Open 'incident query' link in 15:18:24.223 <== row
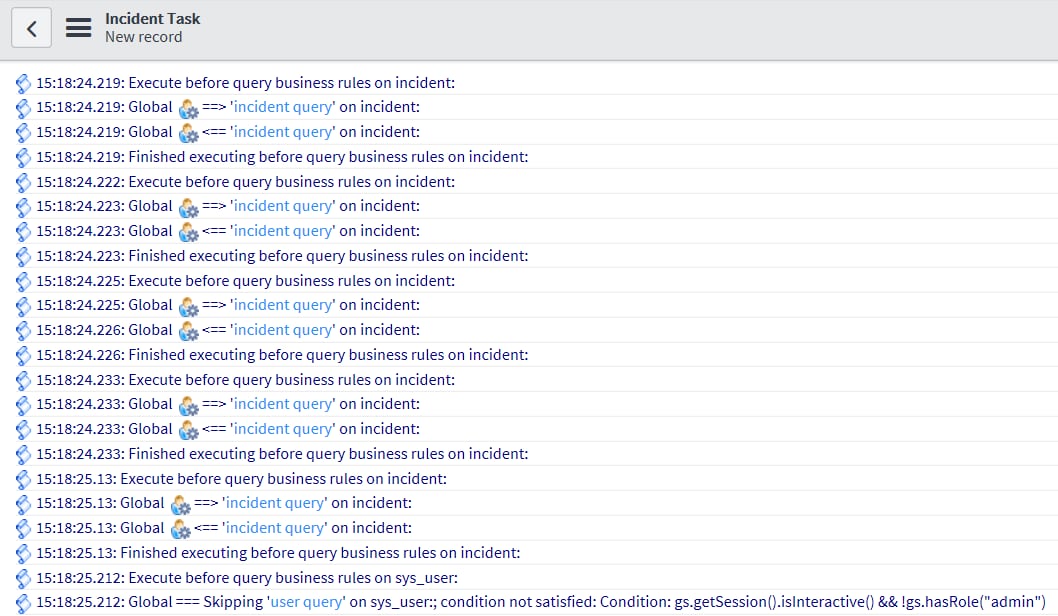Image resolution: width=1058 pixels, height=616 pixels. point(283,231)
